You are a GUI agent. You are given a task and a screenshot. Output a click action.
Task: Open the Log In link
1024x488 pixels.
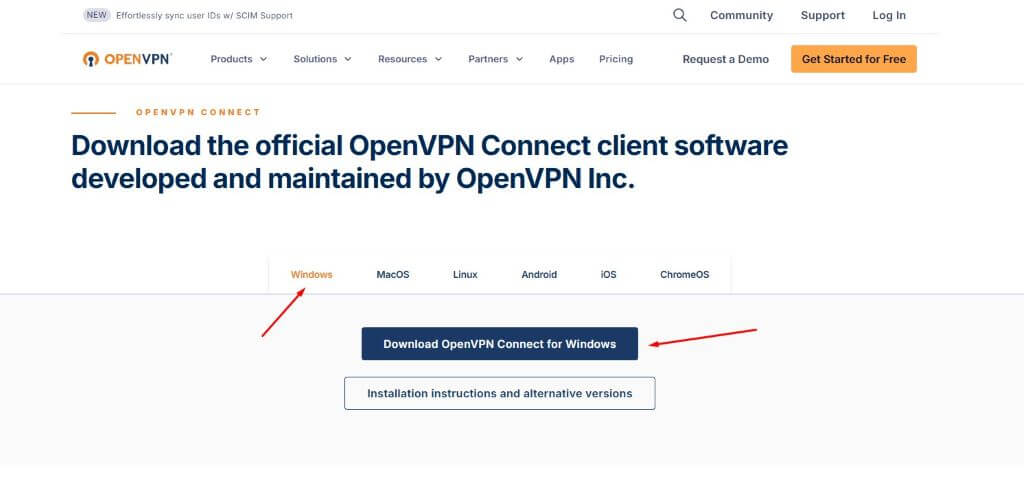(888, 15)
